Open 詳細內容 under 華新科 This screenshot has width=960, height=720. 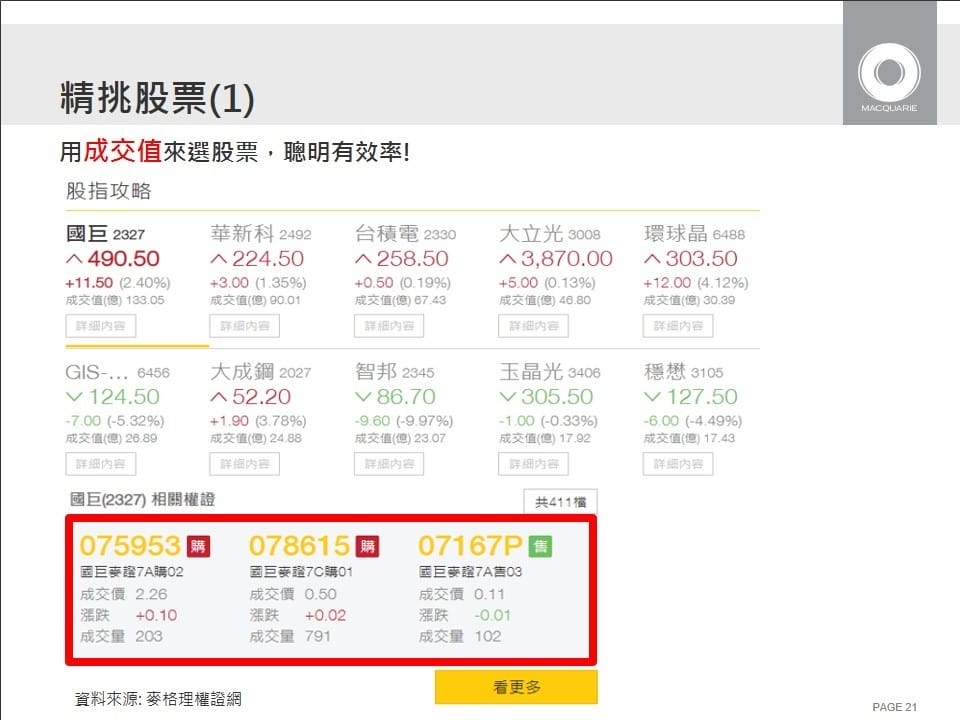(244, 326)
